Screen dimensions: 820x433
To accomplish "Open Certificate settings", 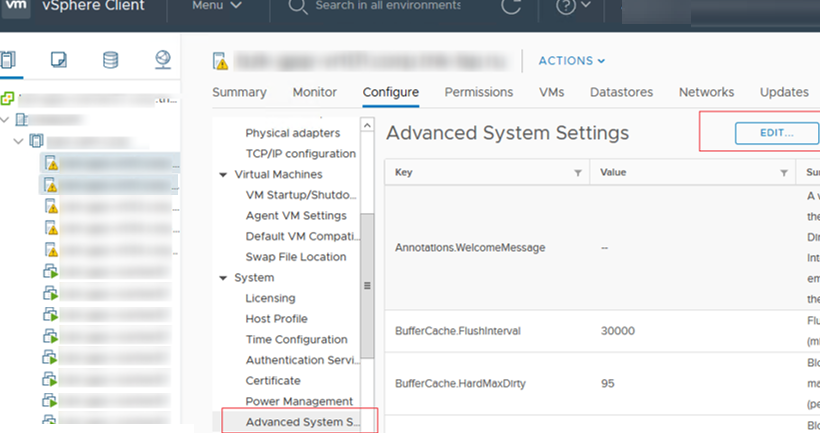I will (x=273, y=381).
